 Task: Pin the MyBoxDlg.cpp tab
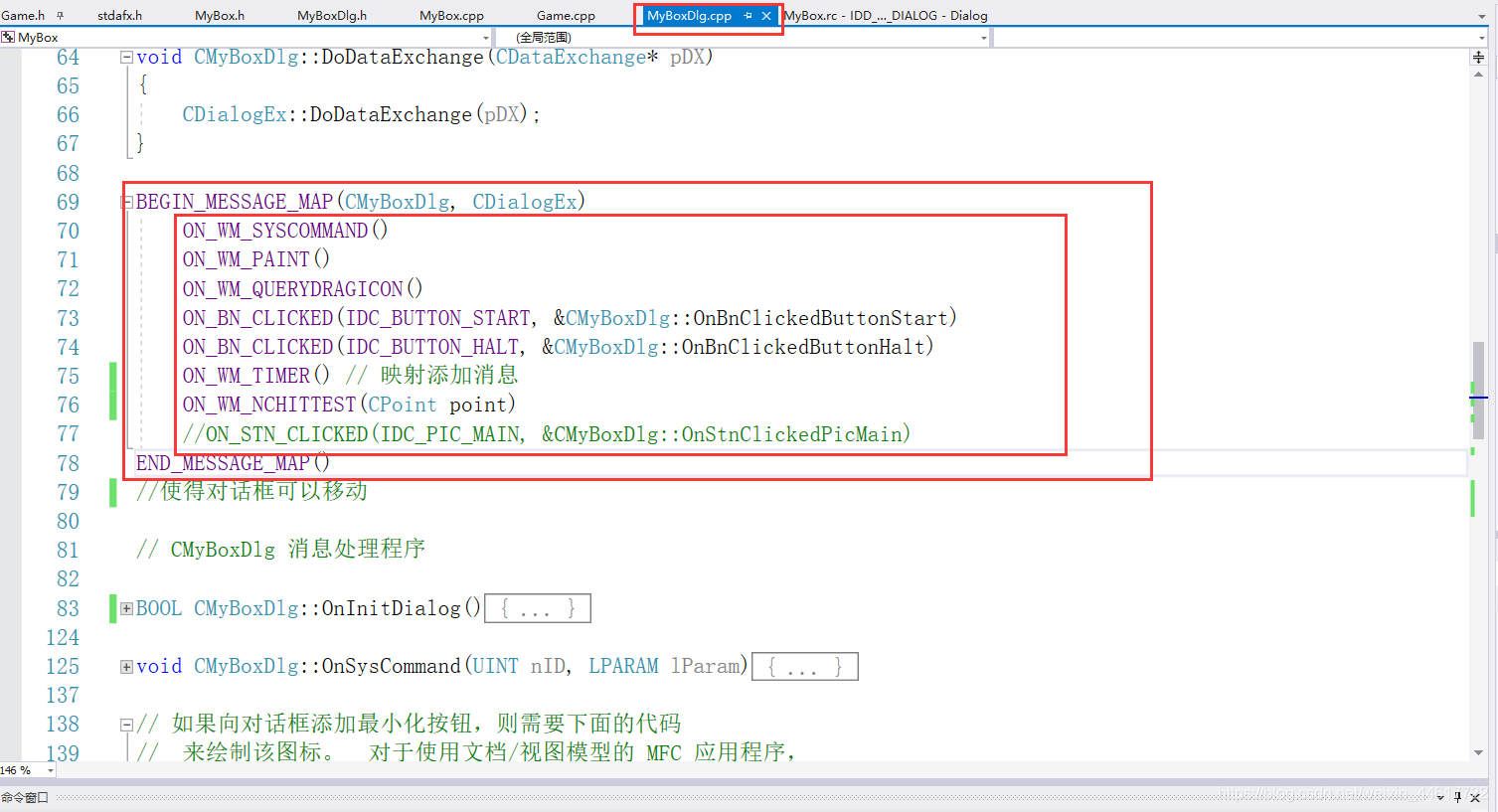click(x=748, y=16)
